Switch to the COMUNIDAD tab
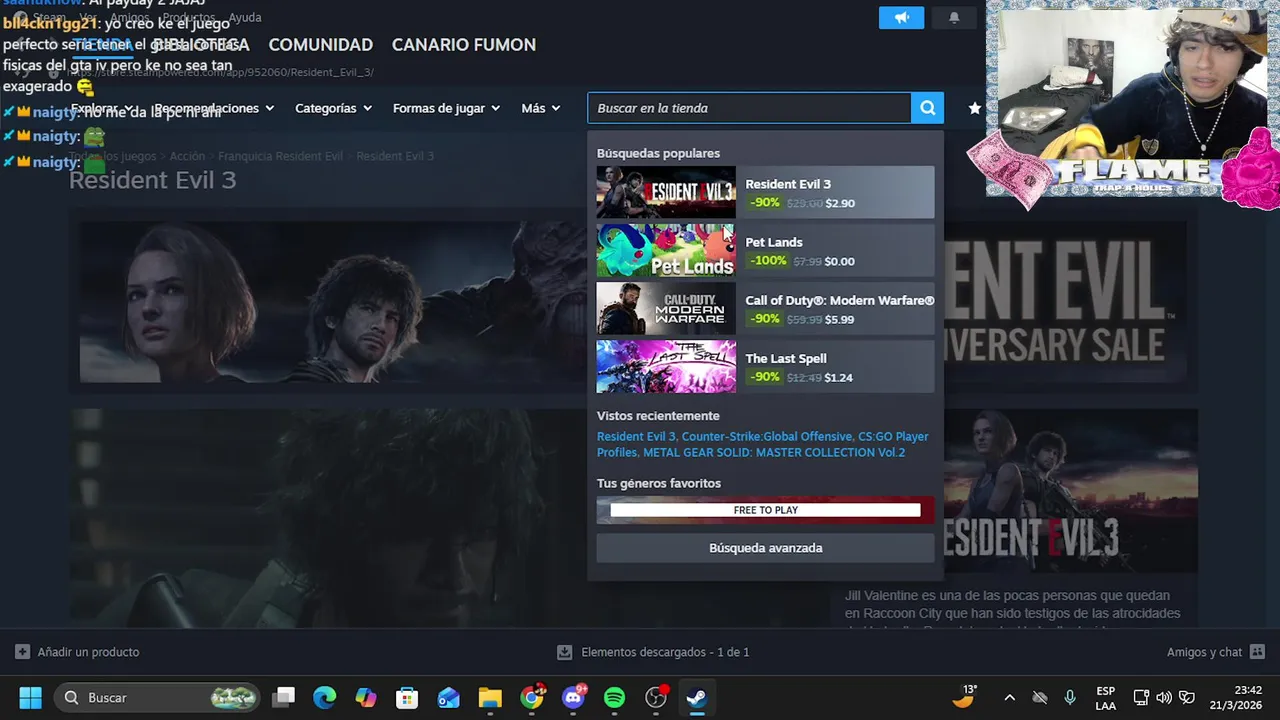This screenshot has height=720, width=1280. (320, 45)
